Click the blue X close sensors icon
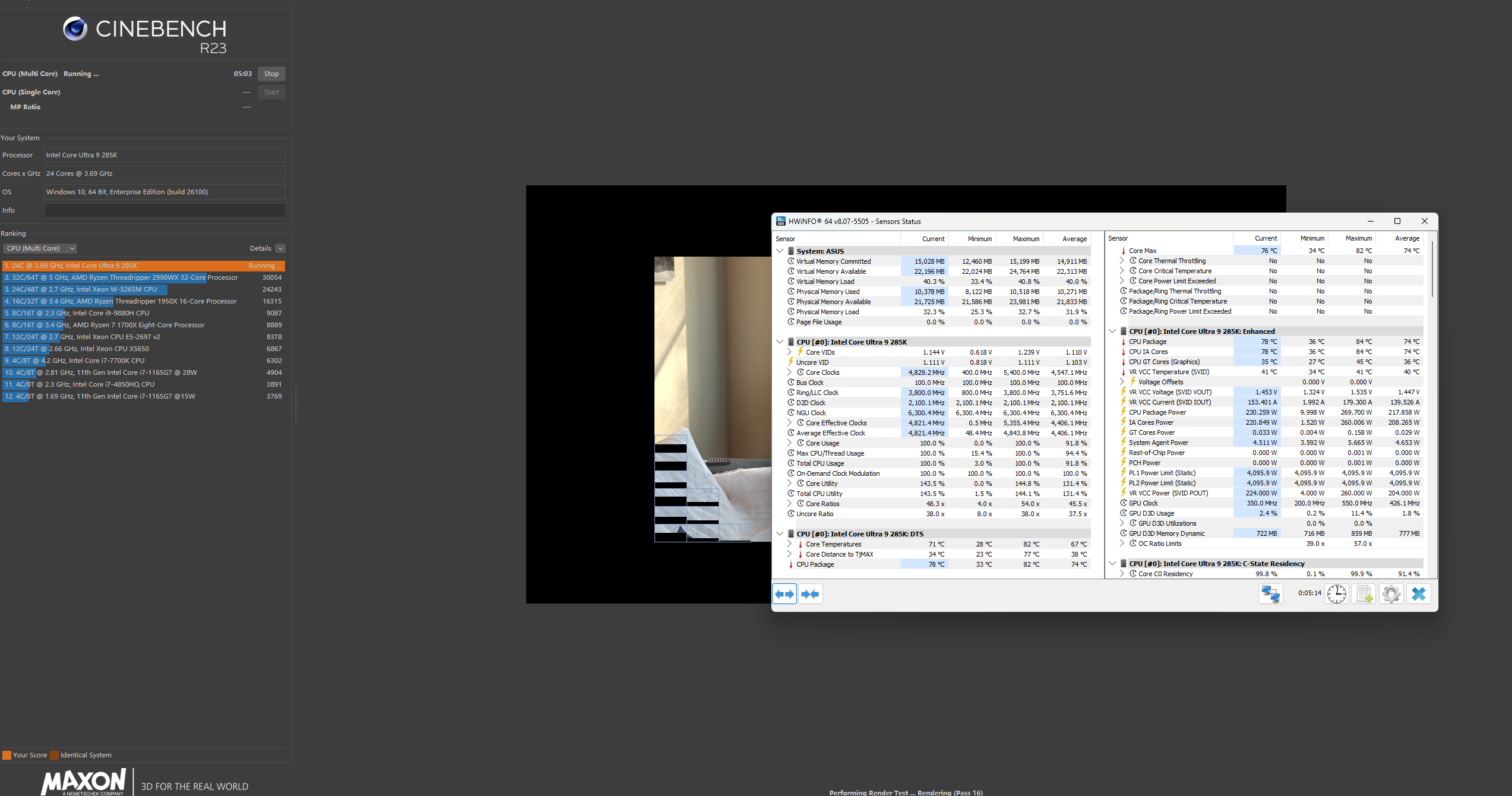 pos(1418,594)
